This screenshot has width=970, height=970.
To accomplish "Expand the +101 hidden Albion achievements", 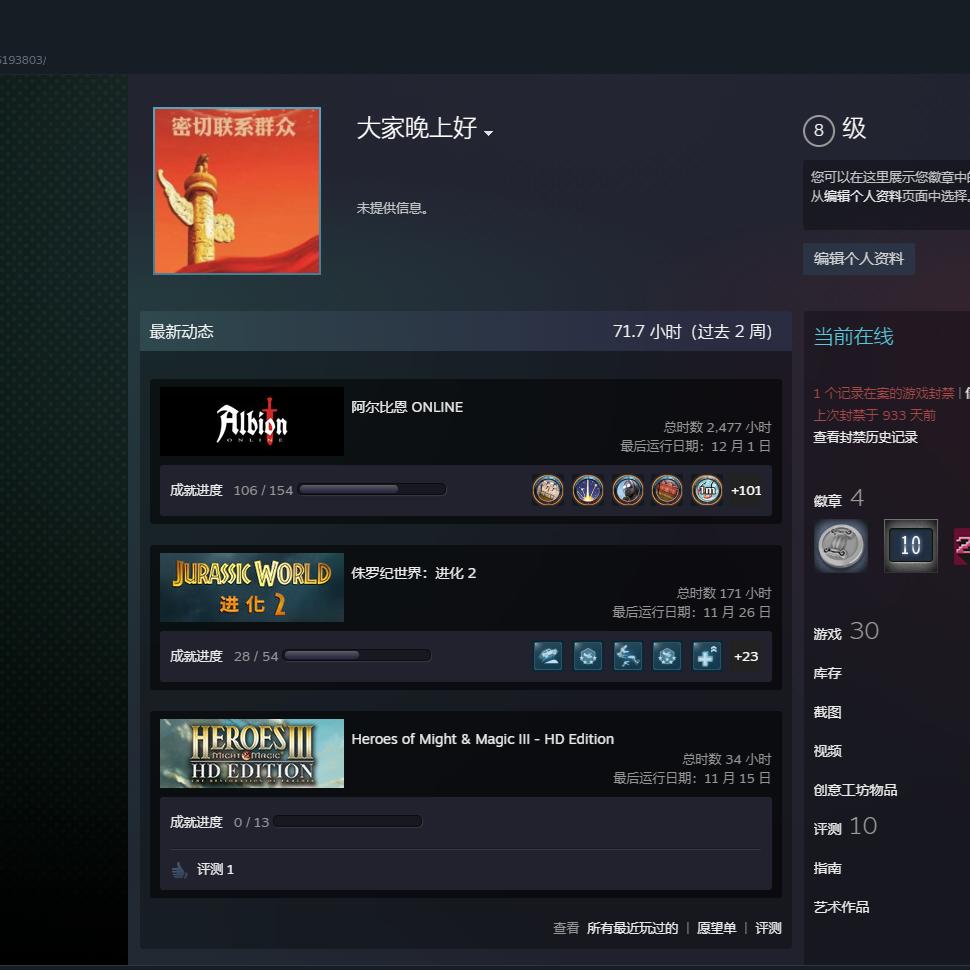I will (746, 490).
